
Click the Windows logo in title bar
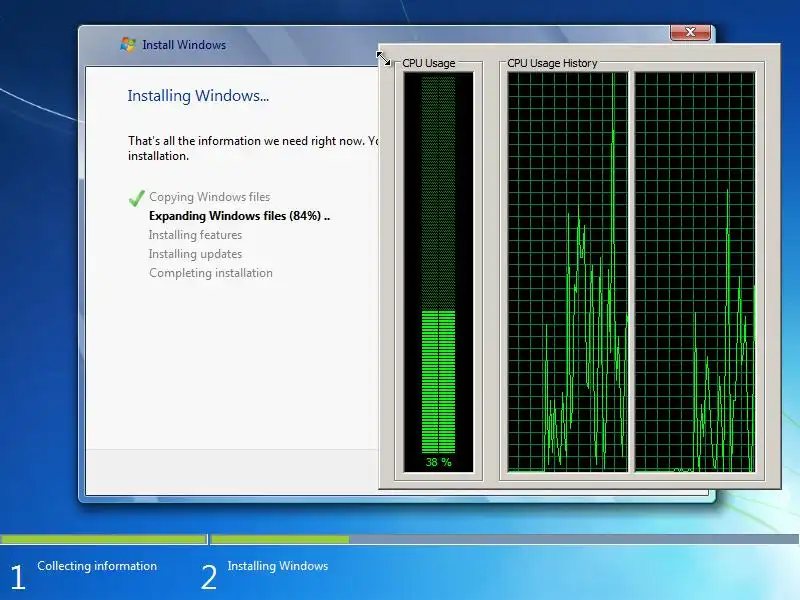click(x=128, y=44)
